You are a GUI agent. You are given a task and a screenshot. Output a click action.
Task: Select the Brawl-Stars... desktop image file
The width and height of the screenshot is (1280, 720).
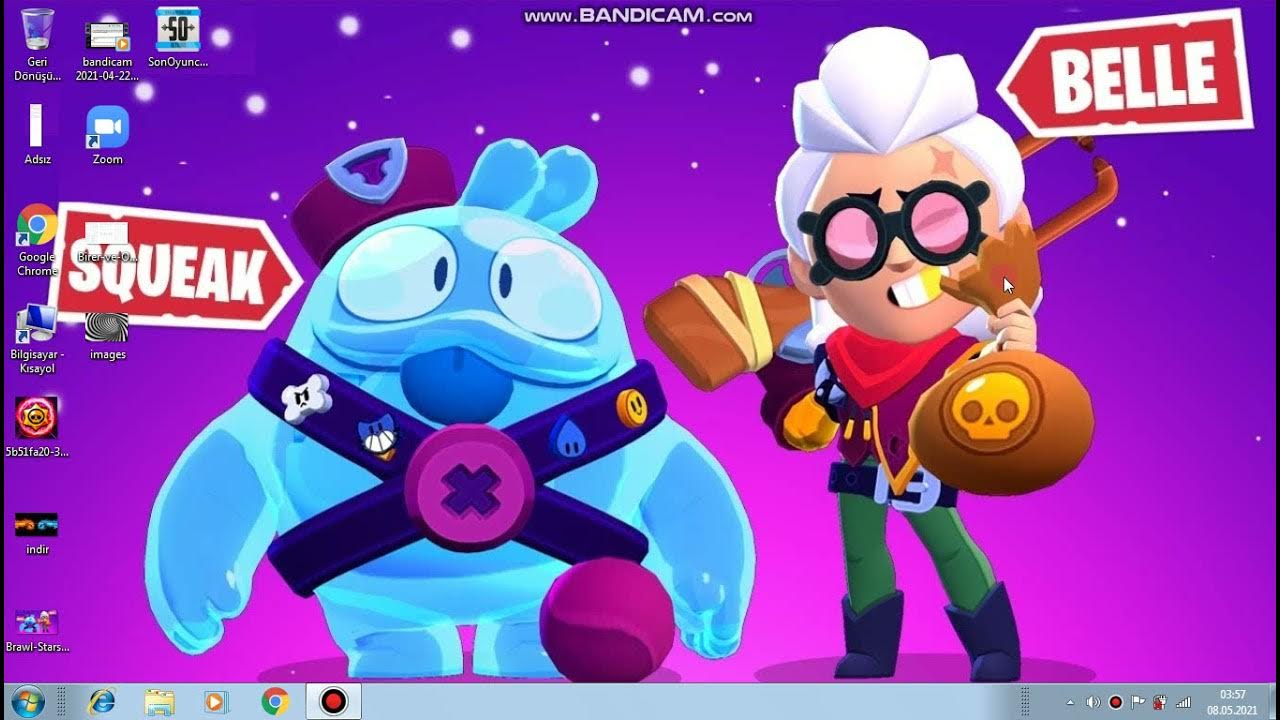37,630
